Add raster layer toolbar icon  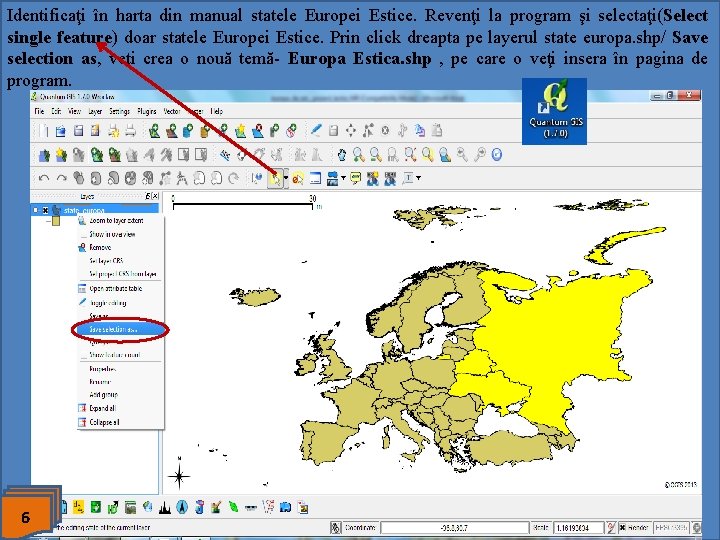pyautogui.click(x=171, y=131)
